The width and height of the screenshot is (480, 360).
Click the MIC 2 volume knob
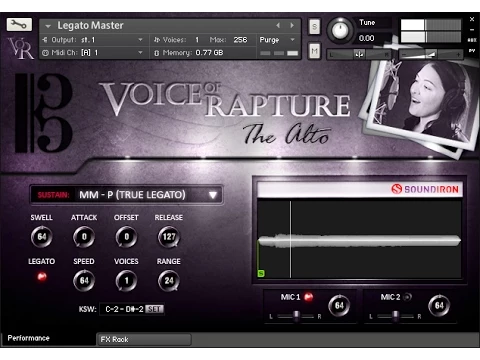coord(439,305)
